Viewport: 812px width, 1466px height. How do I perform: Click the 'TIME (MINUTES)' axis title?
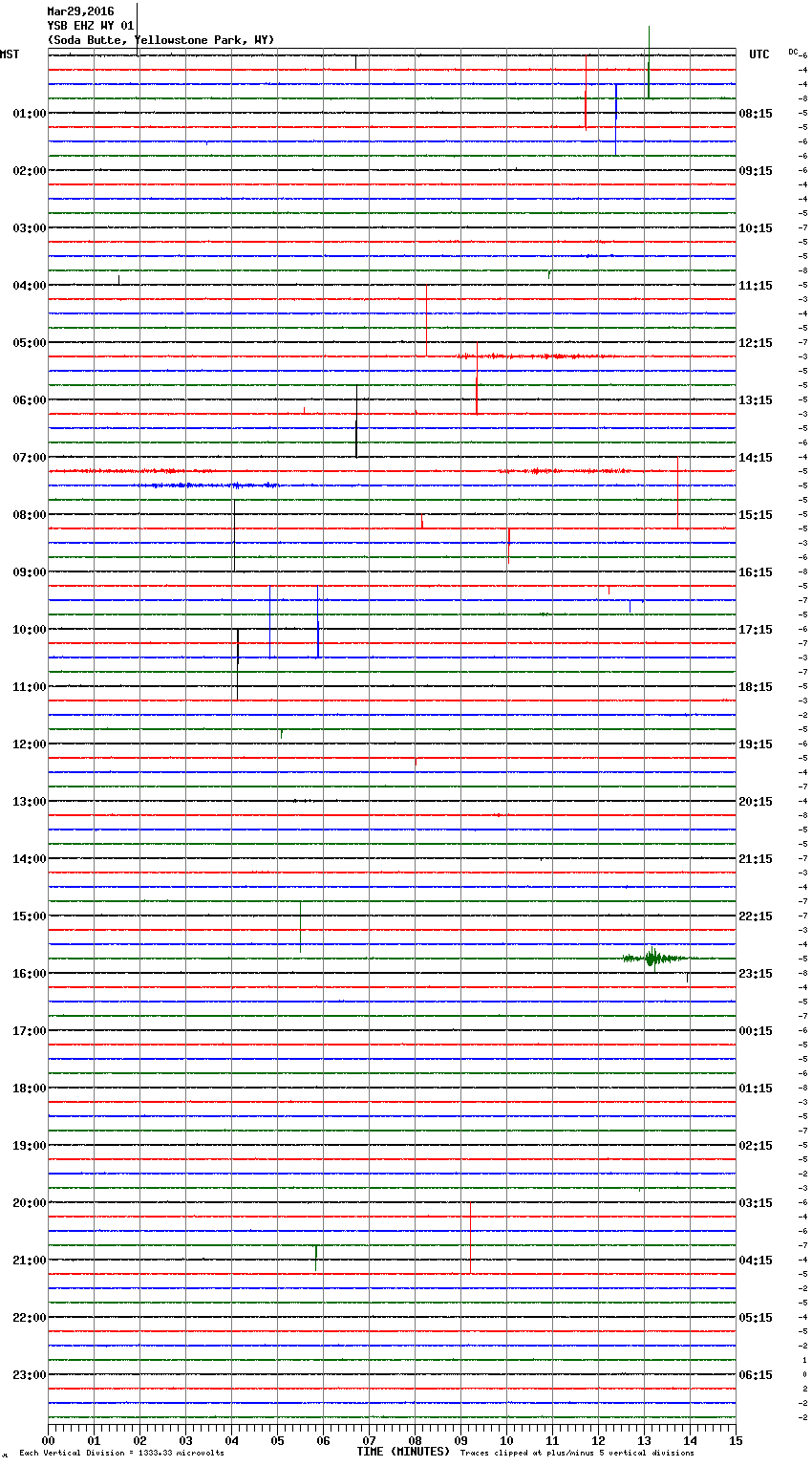point(403,1452)
